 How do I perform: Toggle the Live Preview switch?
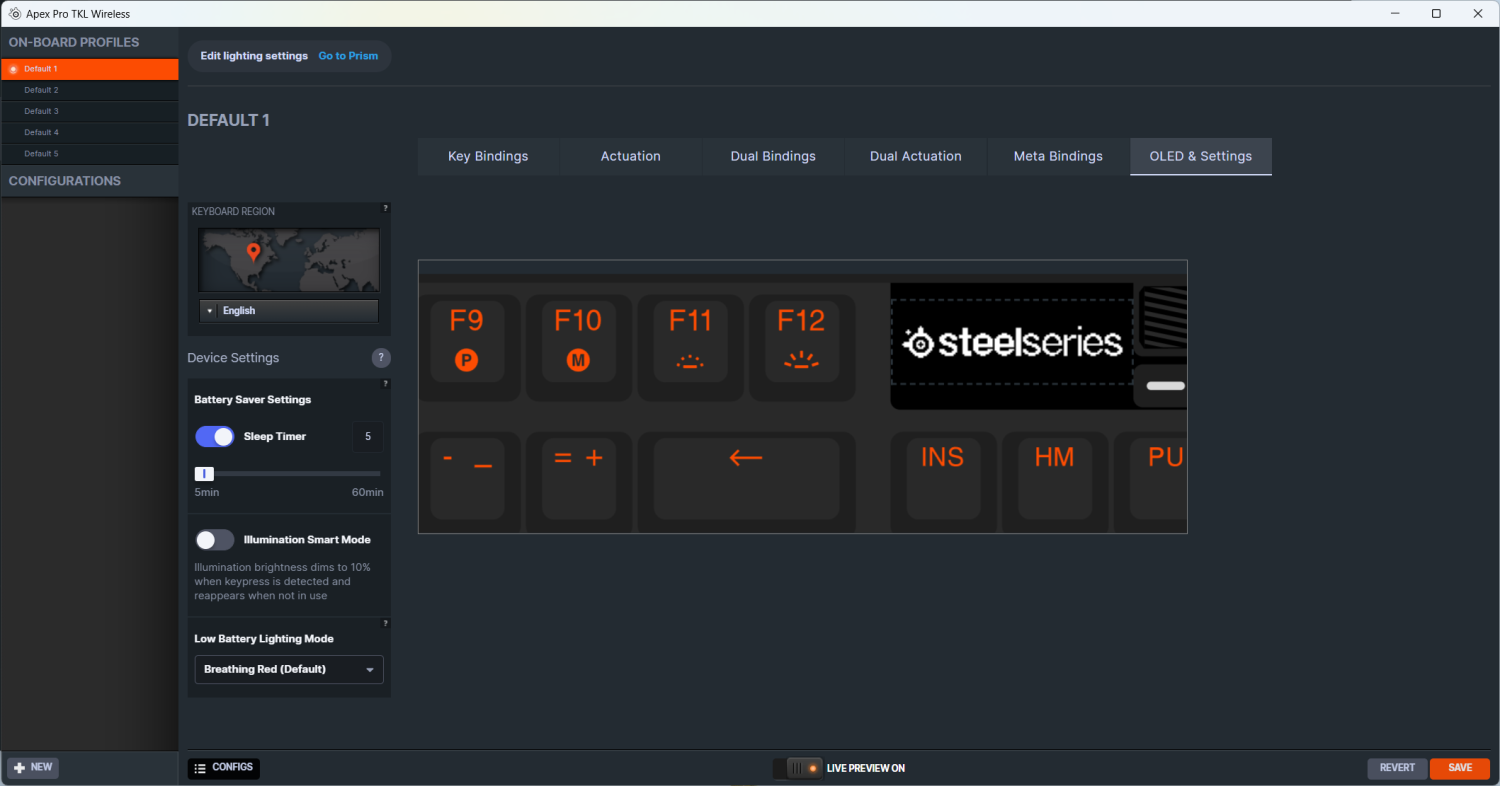pyautogui.click(x=798, y=768)
